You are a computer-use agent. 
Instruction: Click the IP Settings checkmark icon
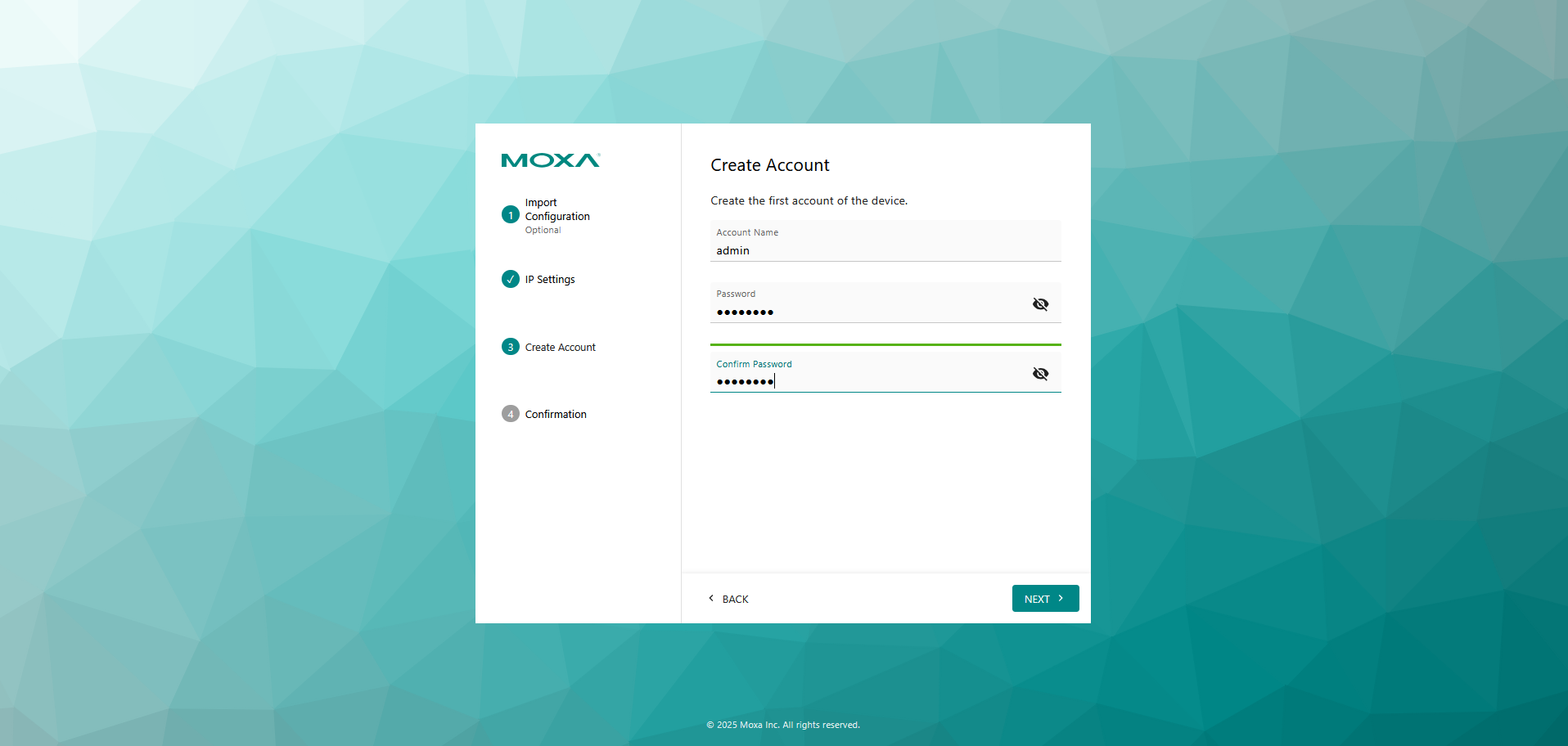(x=510, y=279)
